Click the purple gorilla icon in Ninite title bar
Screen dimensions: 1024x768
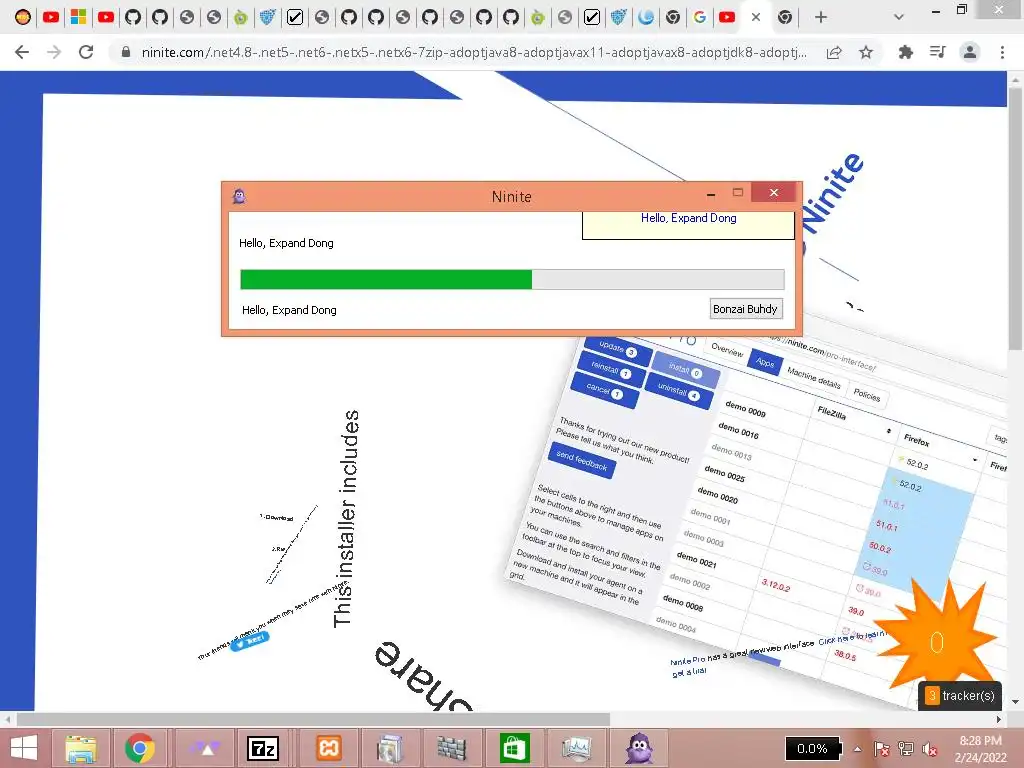pyautogui.click(x=239, y=196)
